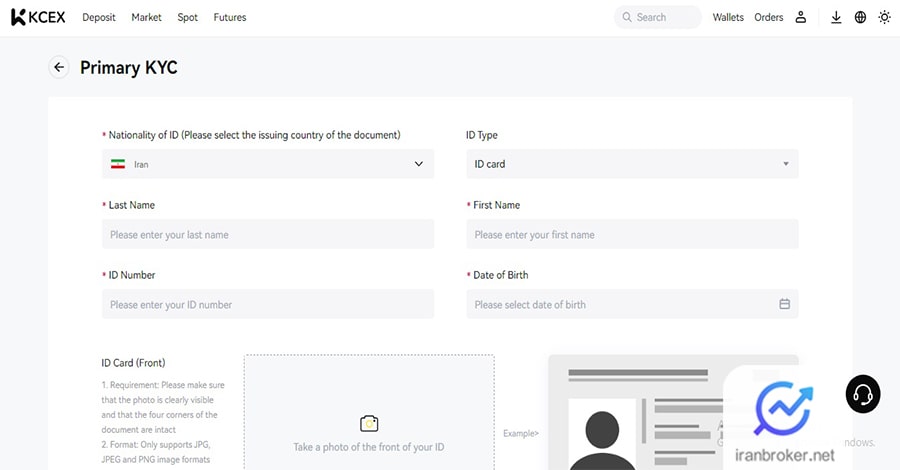Open the language globe icon
Image resolution: width=900 pixels, height=470 pixels.
point(860,17)
